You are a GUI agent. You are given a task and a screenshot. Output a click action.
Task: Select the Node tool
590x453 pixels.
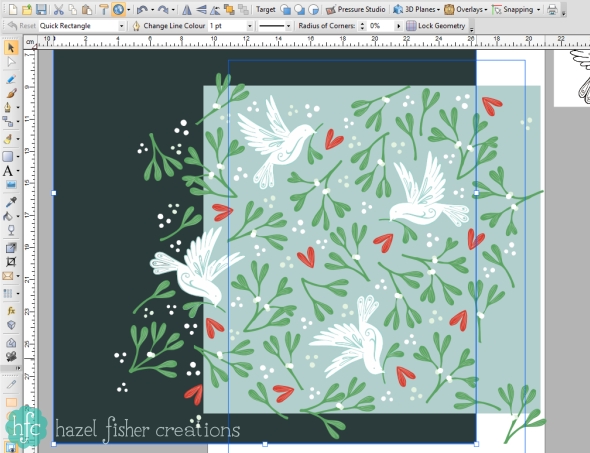click(11, 62)
